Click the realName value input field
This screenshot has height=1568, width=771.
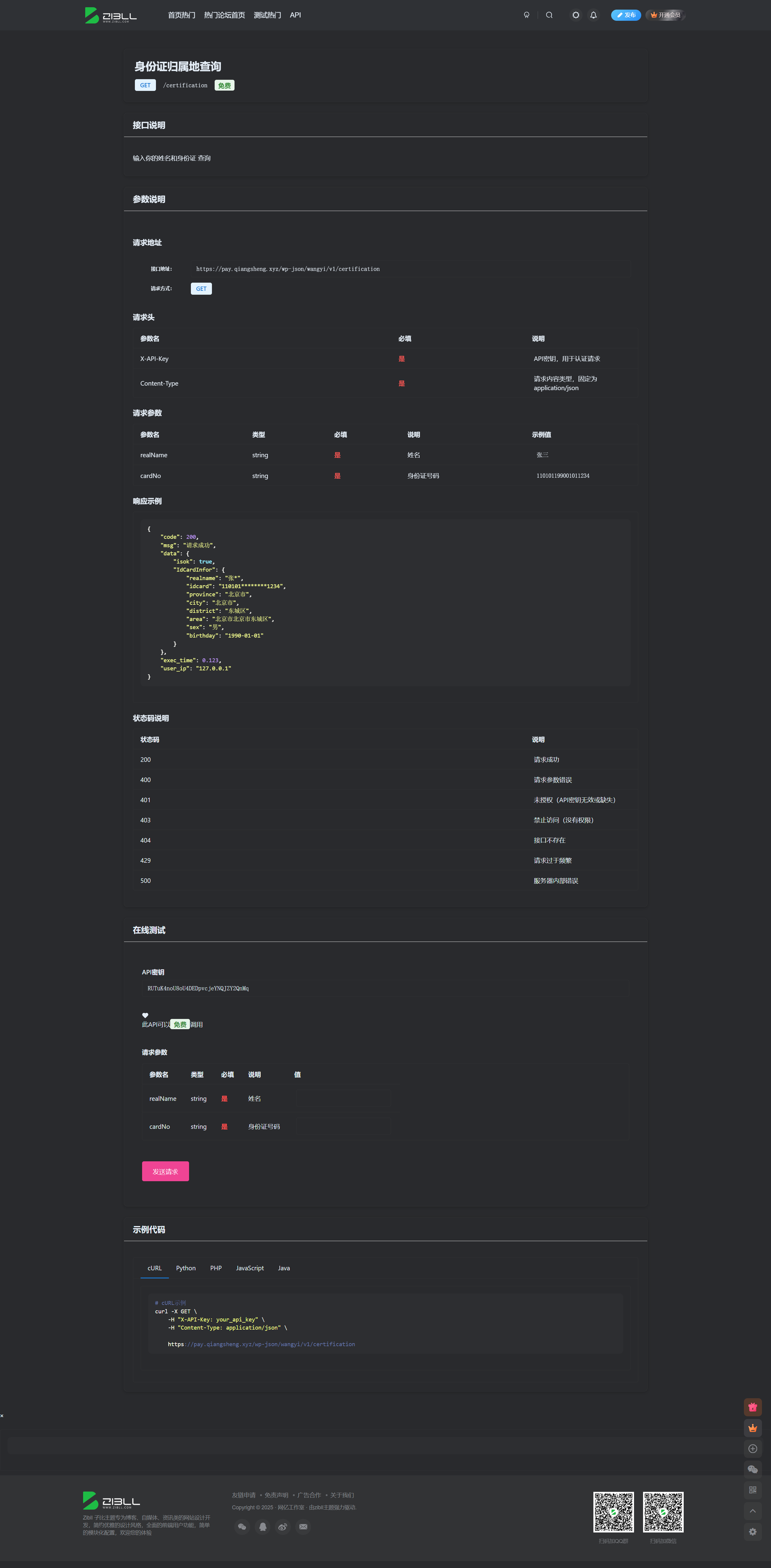(x=343, y=1098)
